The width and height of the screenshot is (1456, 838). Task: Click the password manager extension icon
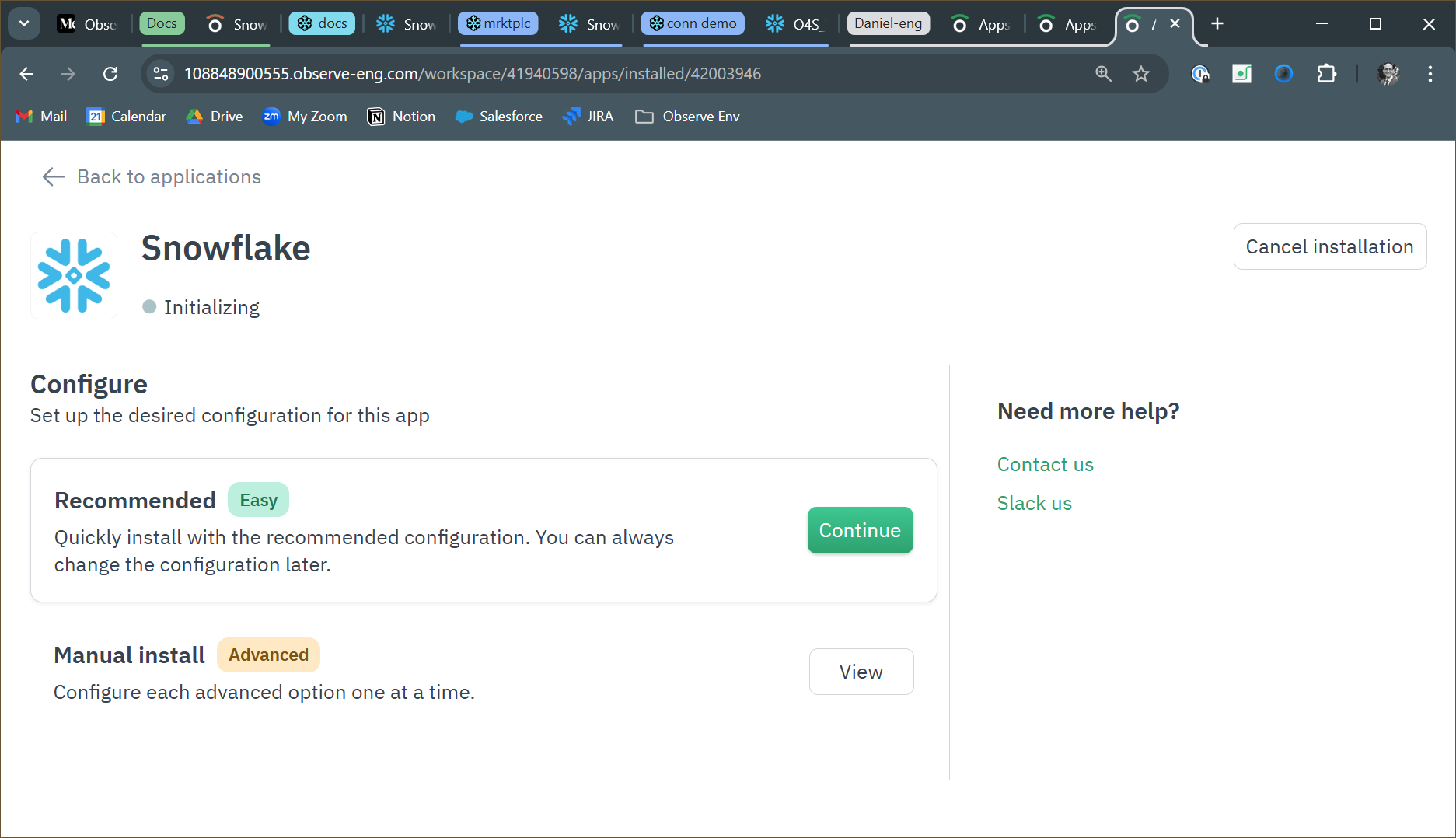1200,74
